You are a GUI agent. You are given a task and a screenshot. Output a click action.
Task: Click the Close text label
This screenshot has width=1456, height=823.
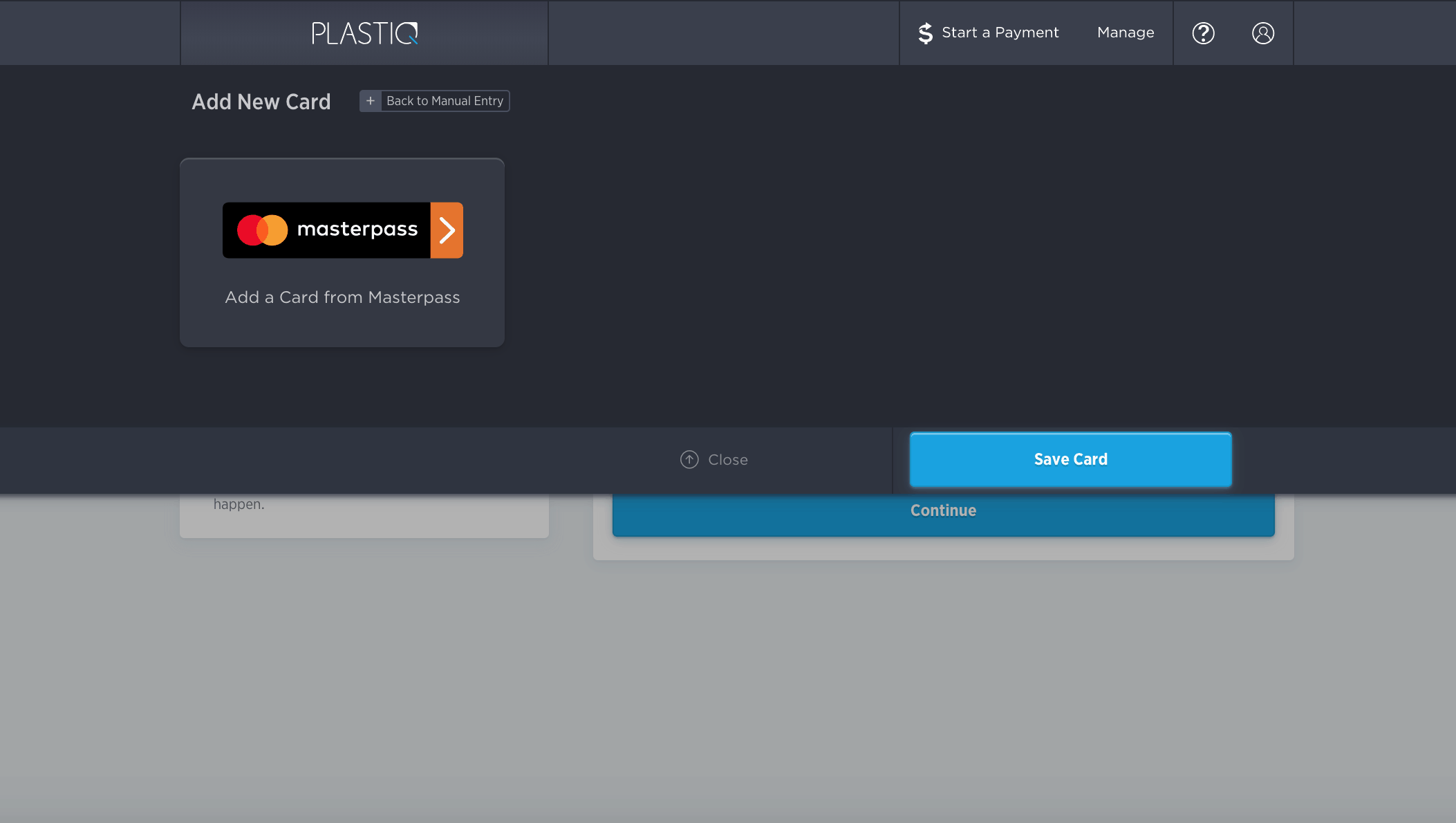(727, 460)
